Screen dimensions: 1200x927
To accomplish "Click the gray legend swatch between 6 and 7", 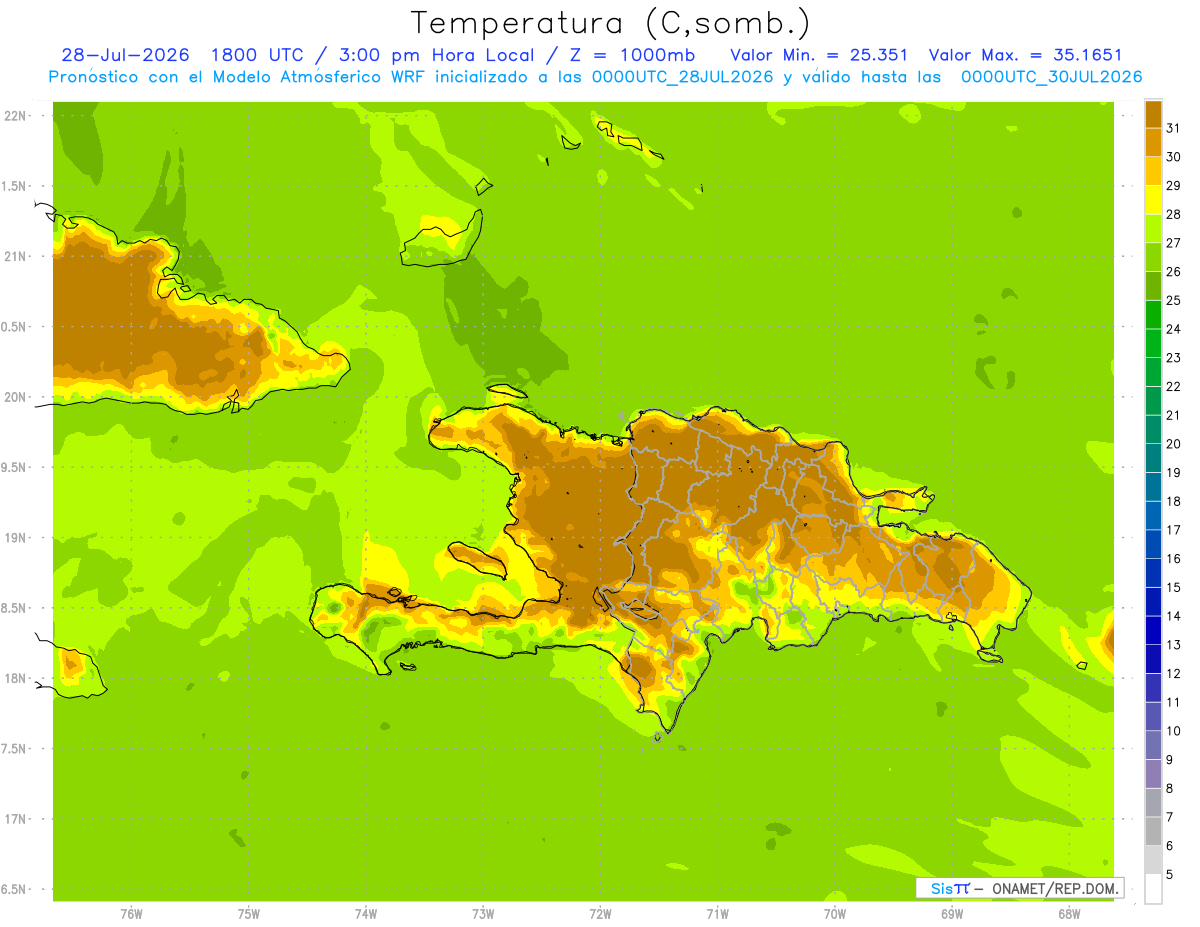I will click(1153, 832).
